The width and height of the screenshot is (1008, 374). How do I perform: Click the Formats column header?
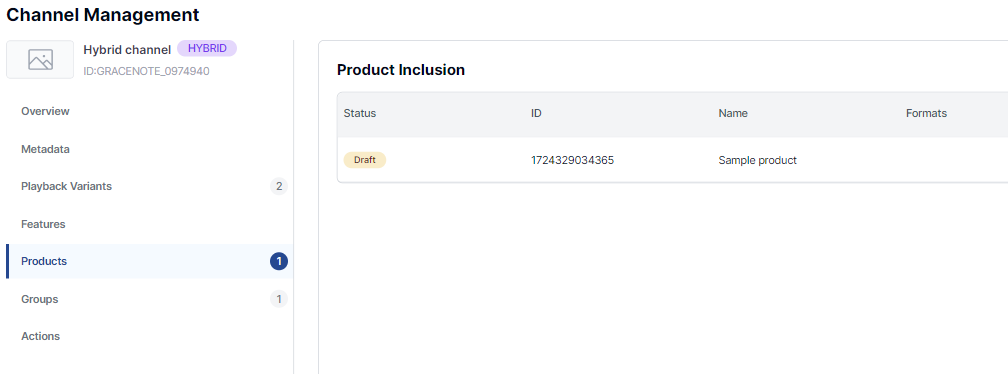pos(926,113)
